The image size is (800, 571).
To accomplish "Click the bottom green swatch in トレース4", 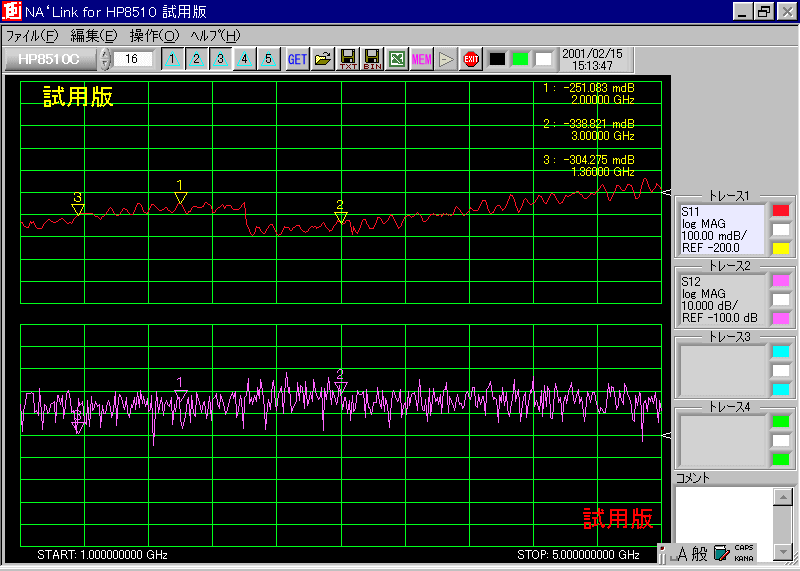I will pyautogui.click(x=781, y=459).
